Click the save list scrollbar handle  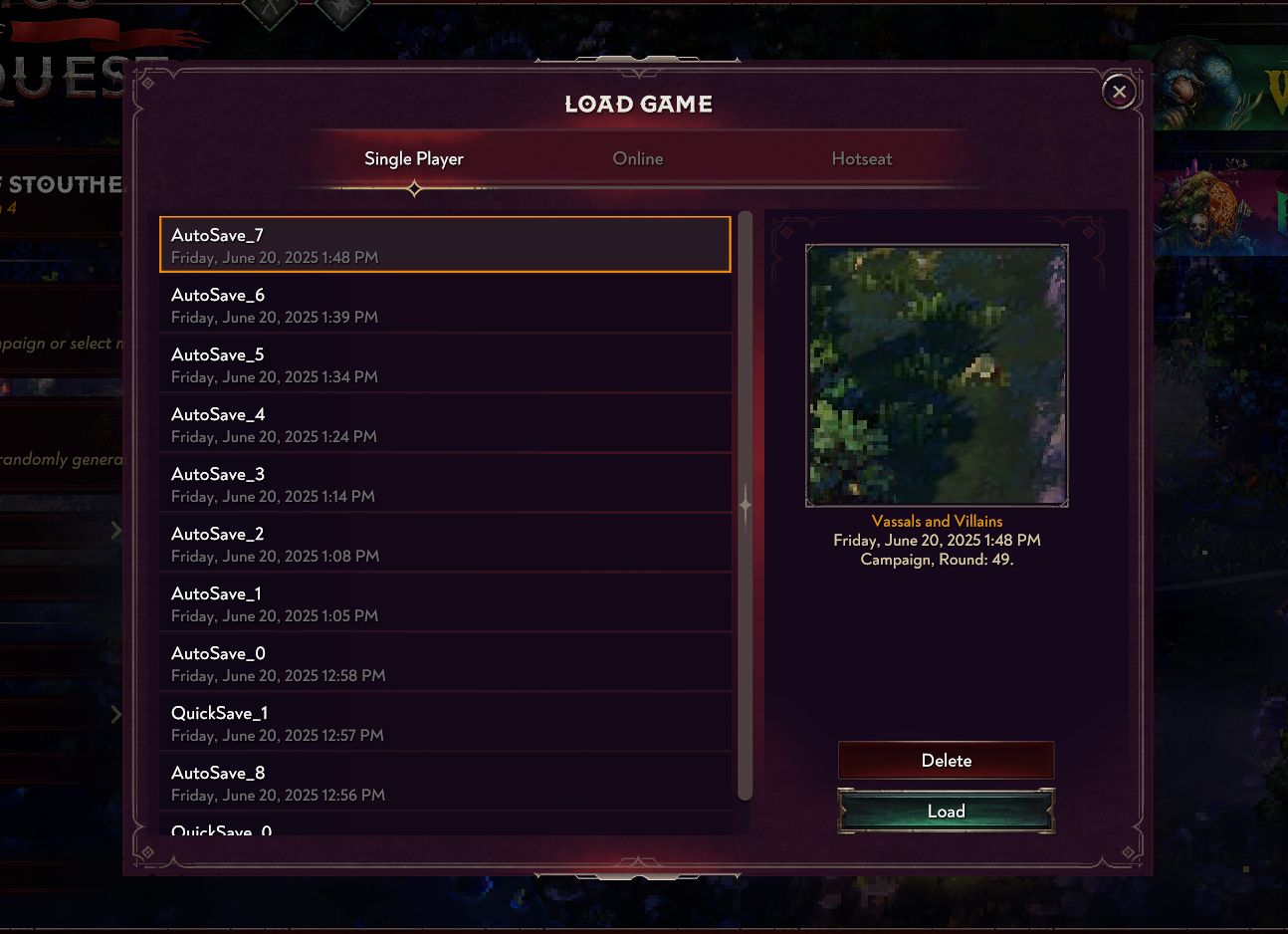[746, 505]
